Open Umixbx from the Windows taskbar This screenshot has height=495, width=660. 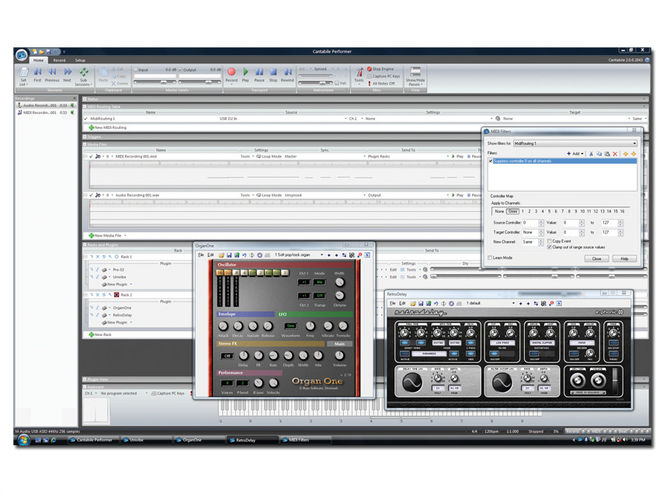[146, 440]
